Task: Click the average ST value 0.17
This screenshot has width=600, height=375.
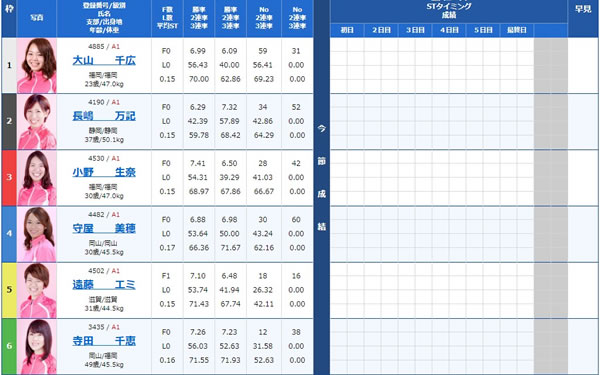Action: click(x=167, y=248)
